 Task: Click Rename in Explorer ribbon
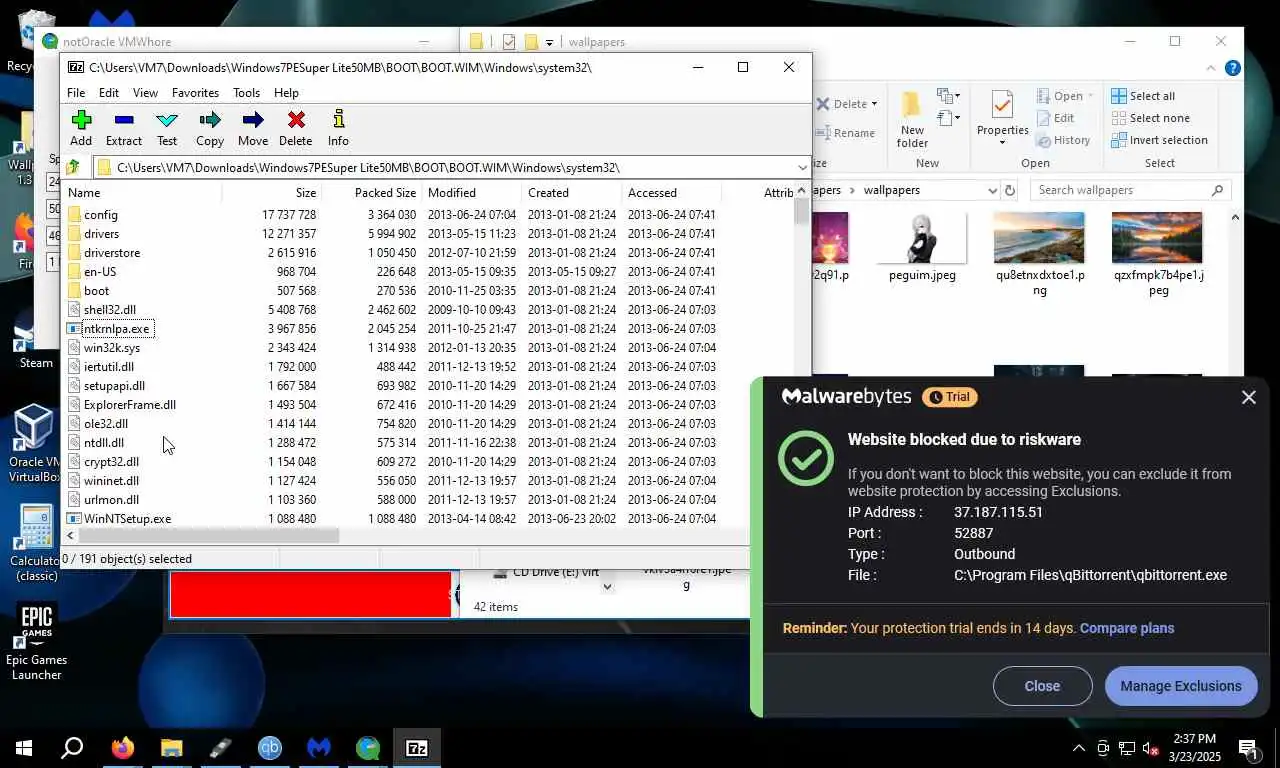846,133
